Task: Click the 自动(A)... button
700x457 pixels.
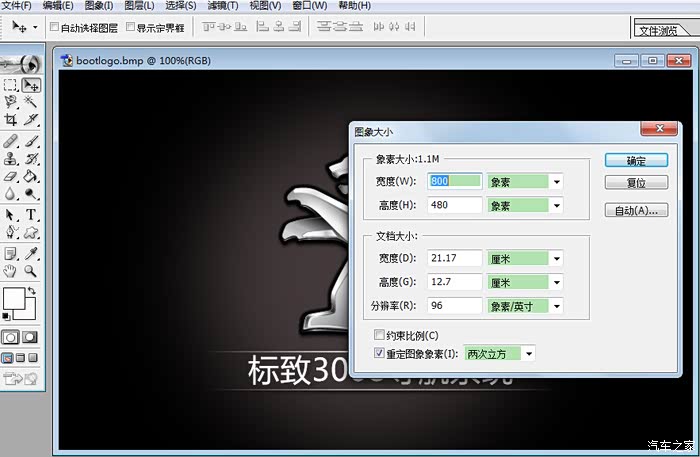Action: click(636, 210)
